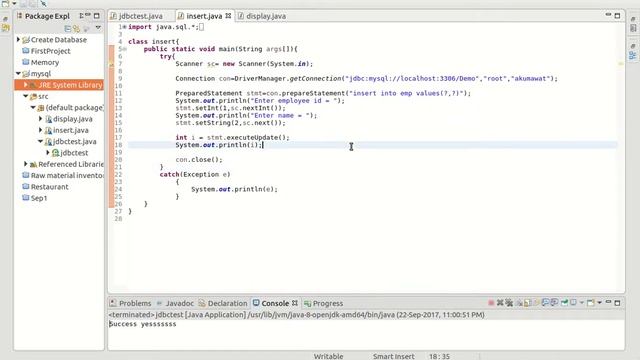Screen dimensions: 640x360
Task: Click Remove Launch icon in Console toolbar
Action: [500, 303]
